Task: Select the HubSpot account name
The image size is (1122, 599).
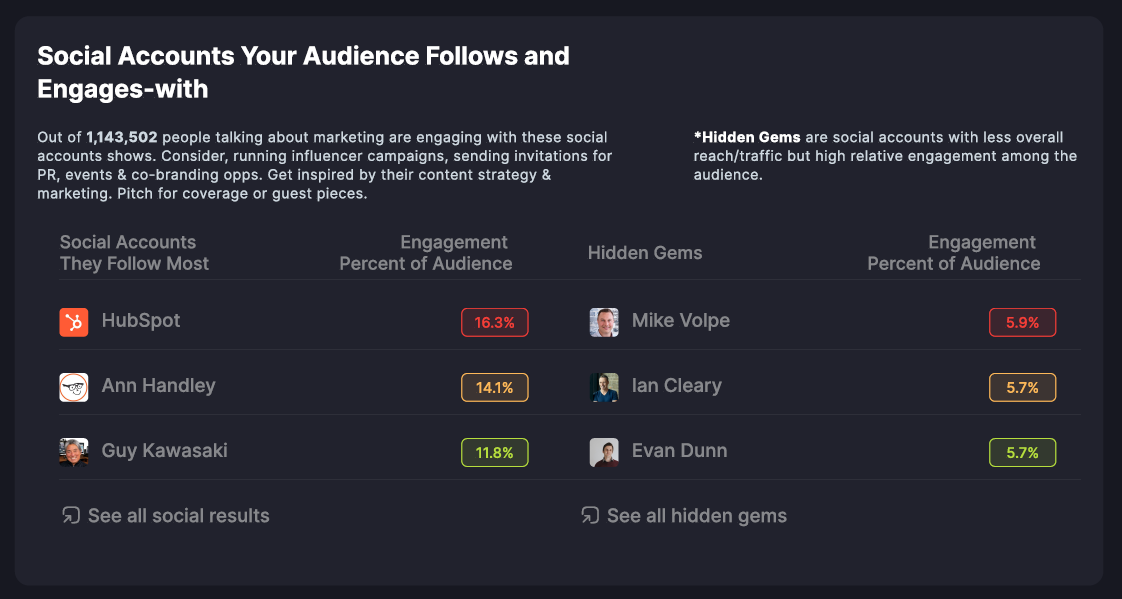Action: [141, 320]
